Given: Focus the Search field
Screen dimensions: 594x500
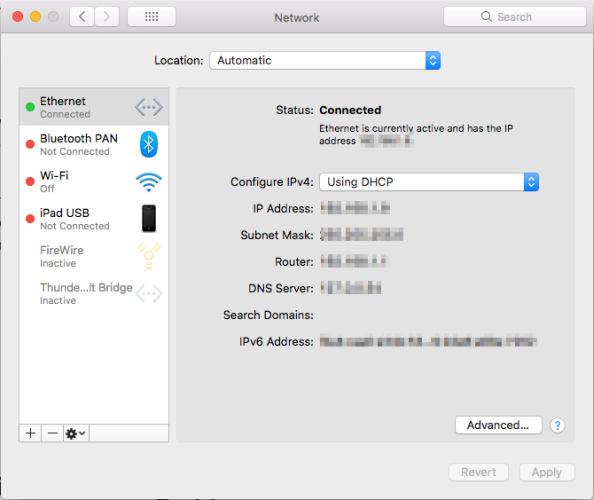Looking at the screenshot, I should point(515,17).
